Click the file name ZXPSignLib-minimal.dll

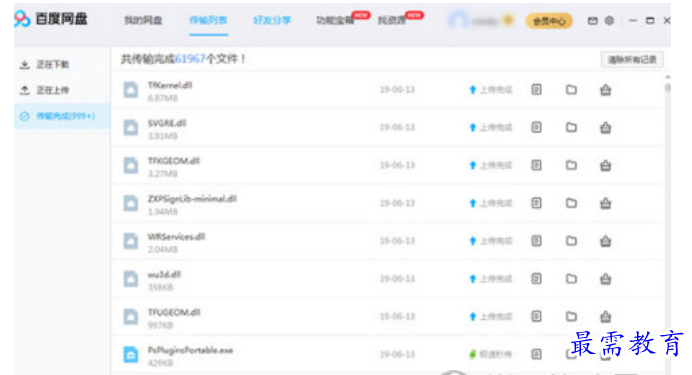pyautogui.click(x=192, y=199)
